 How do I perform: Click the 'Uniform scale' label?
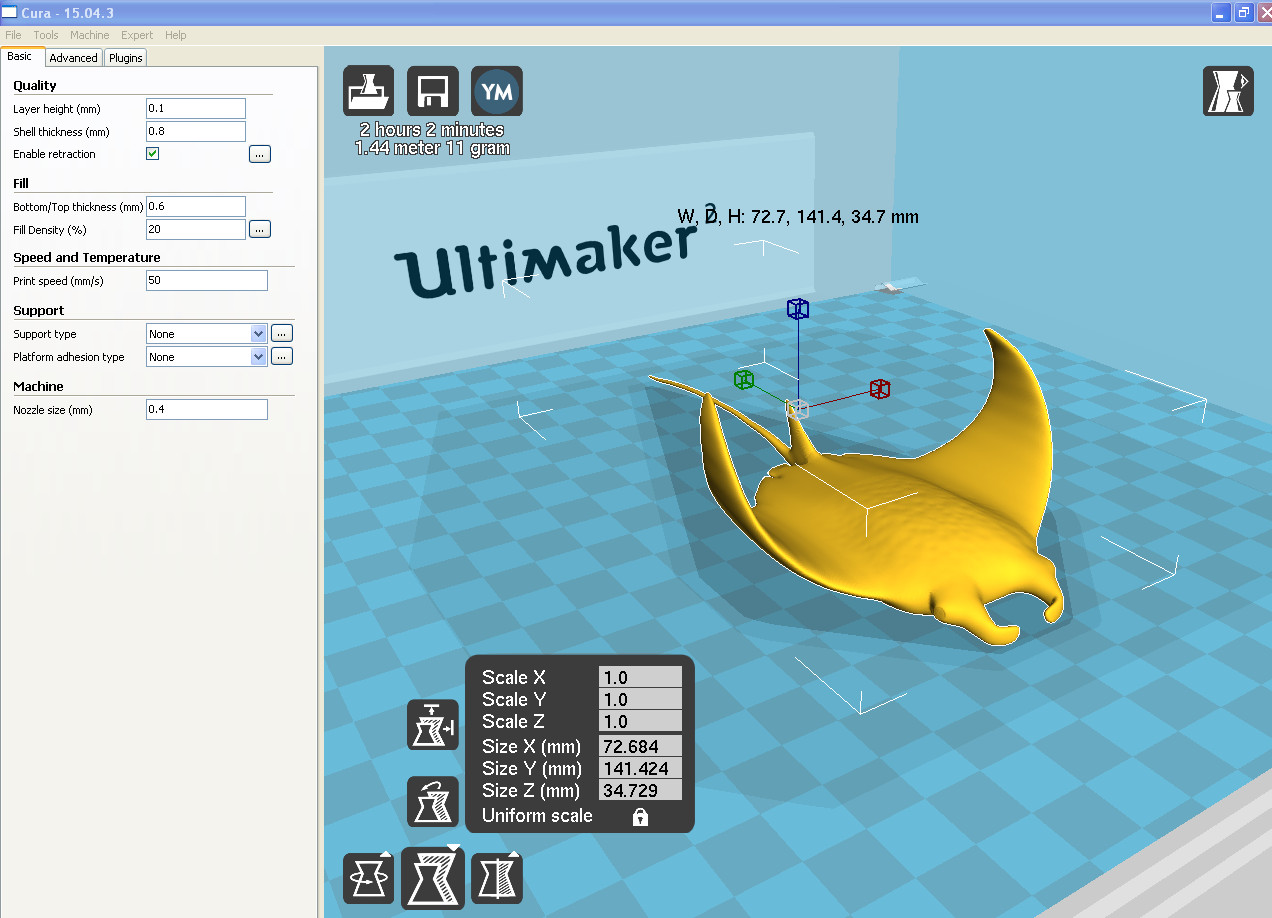(x=537, y=816)
